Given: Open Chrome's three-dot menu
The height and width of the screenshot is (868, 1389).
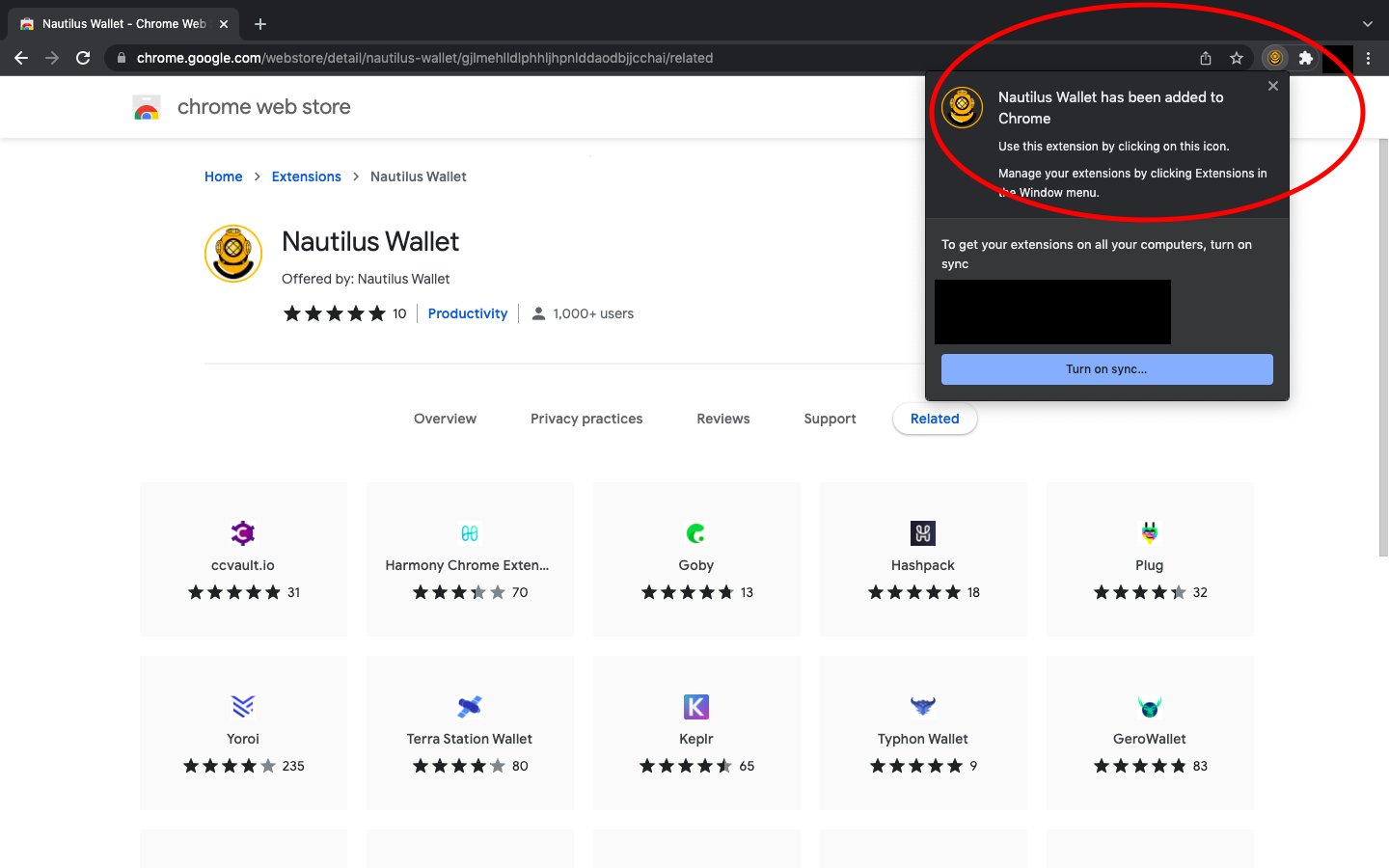Looking at the screenshot, I should click(x=1368, y=58).
